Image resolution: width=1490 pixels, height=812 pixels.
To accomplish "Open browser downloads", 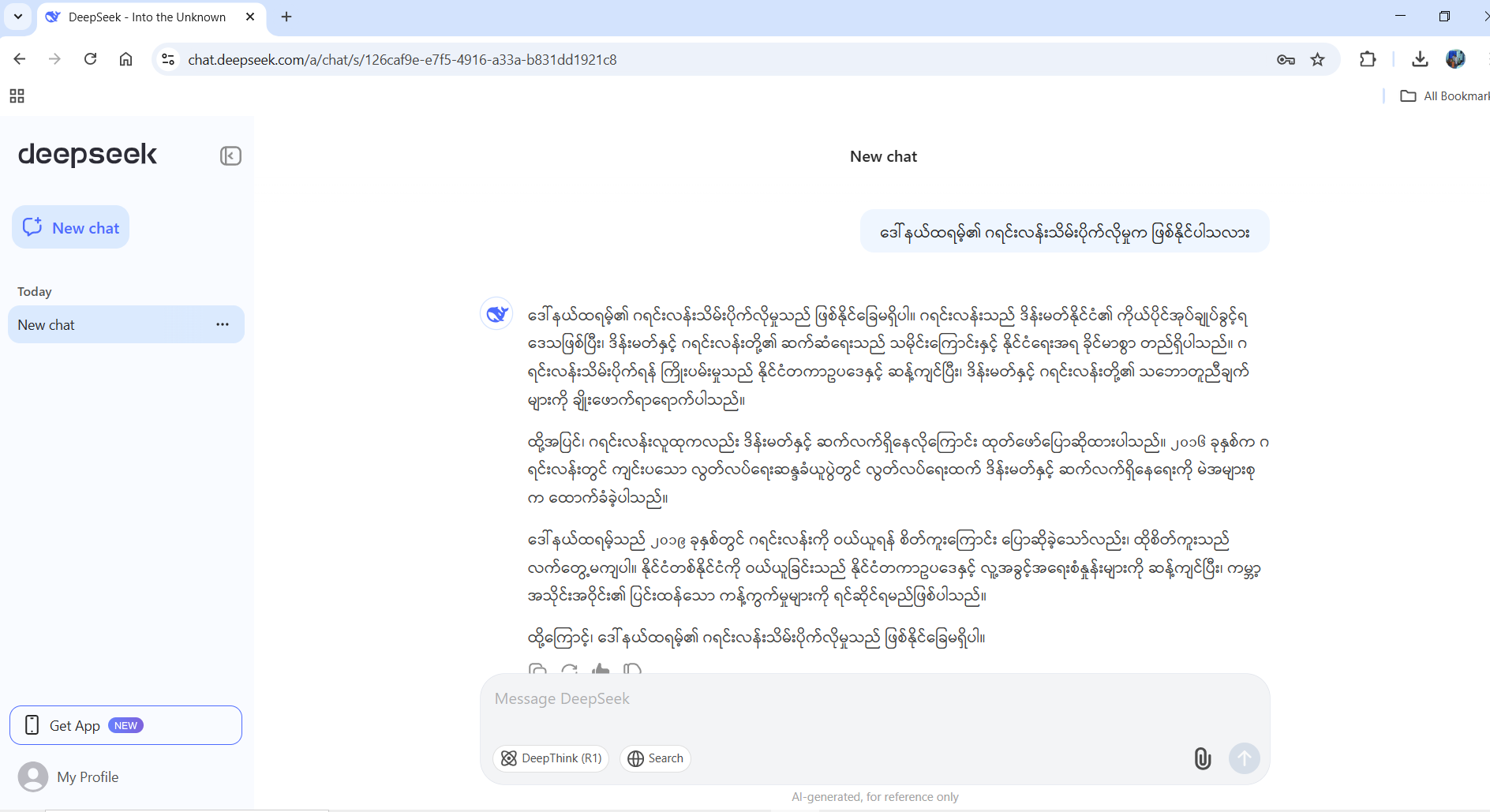I will click(1420, 59).
